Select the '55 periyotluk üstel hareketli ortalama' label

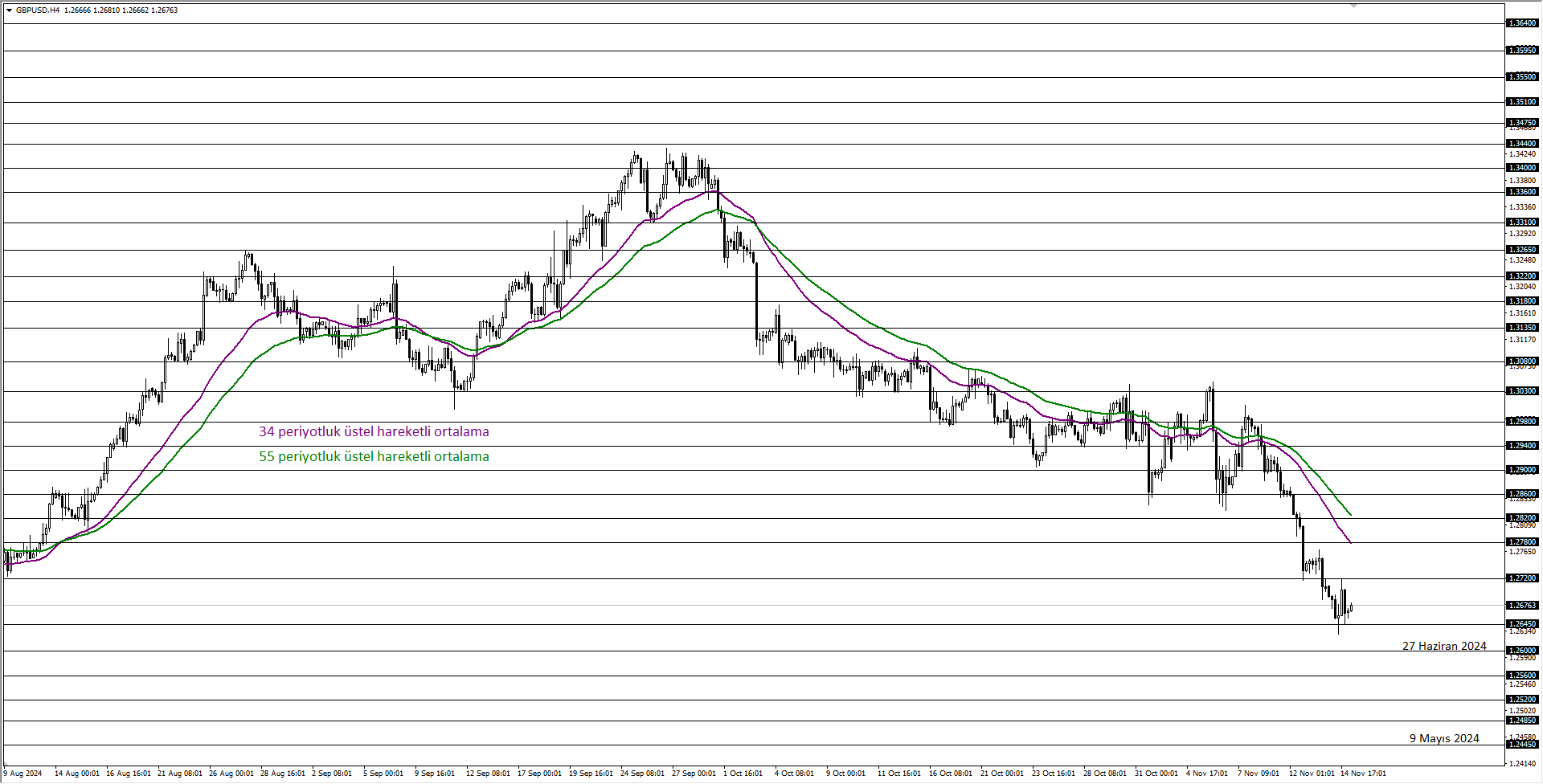pos(374,456)
